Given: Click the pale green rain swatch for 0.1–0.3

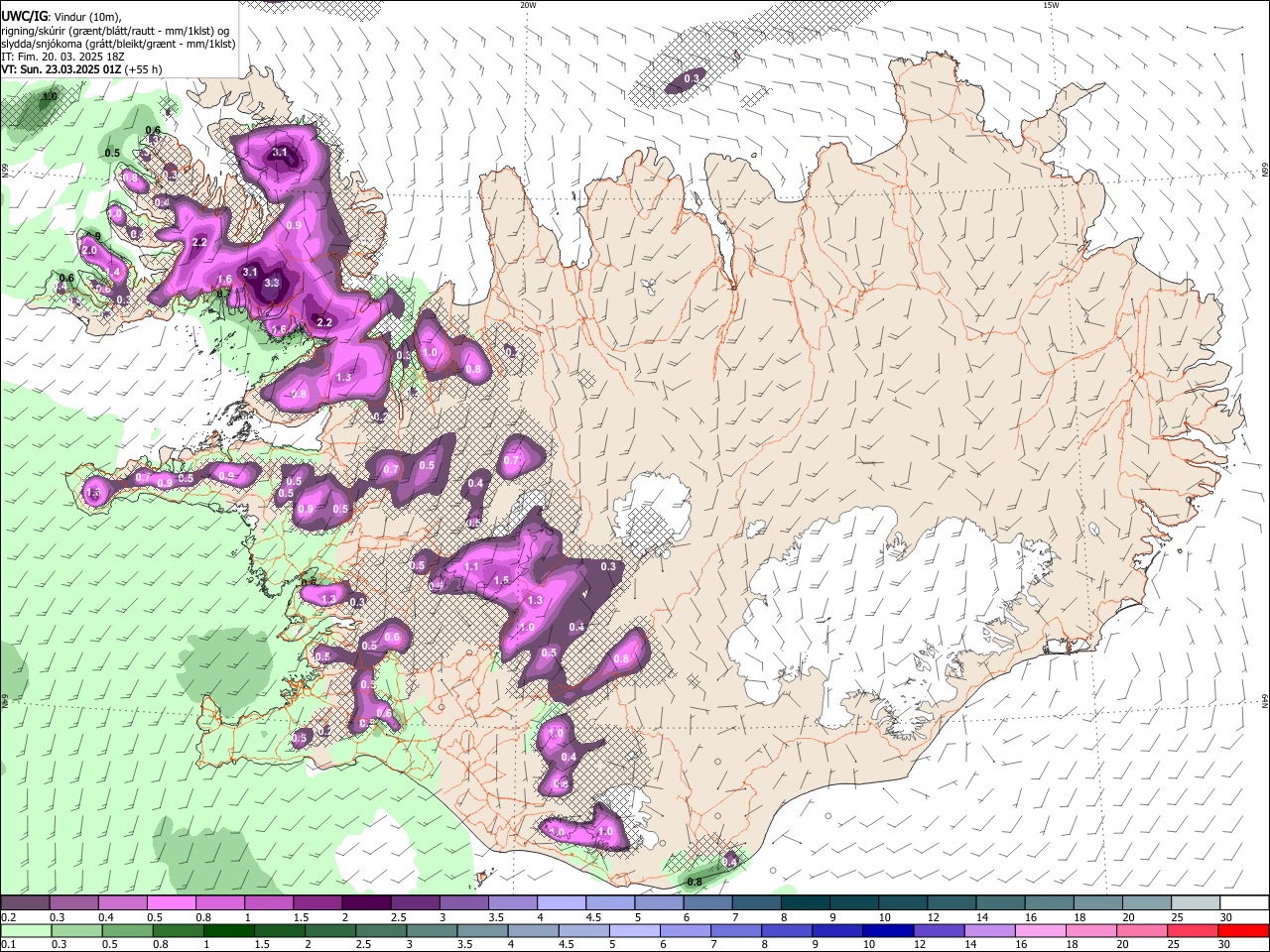Looking at the screenshot, I should point(26,931).
